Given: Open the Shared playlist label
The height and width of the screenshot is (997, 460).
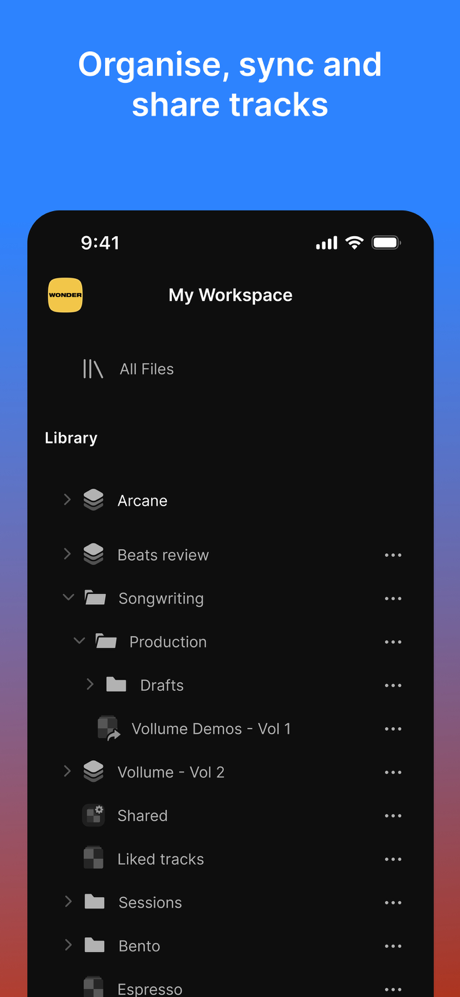Looking at the screenshot, I should pos(143,816).
